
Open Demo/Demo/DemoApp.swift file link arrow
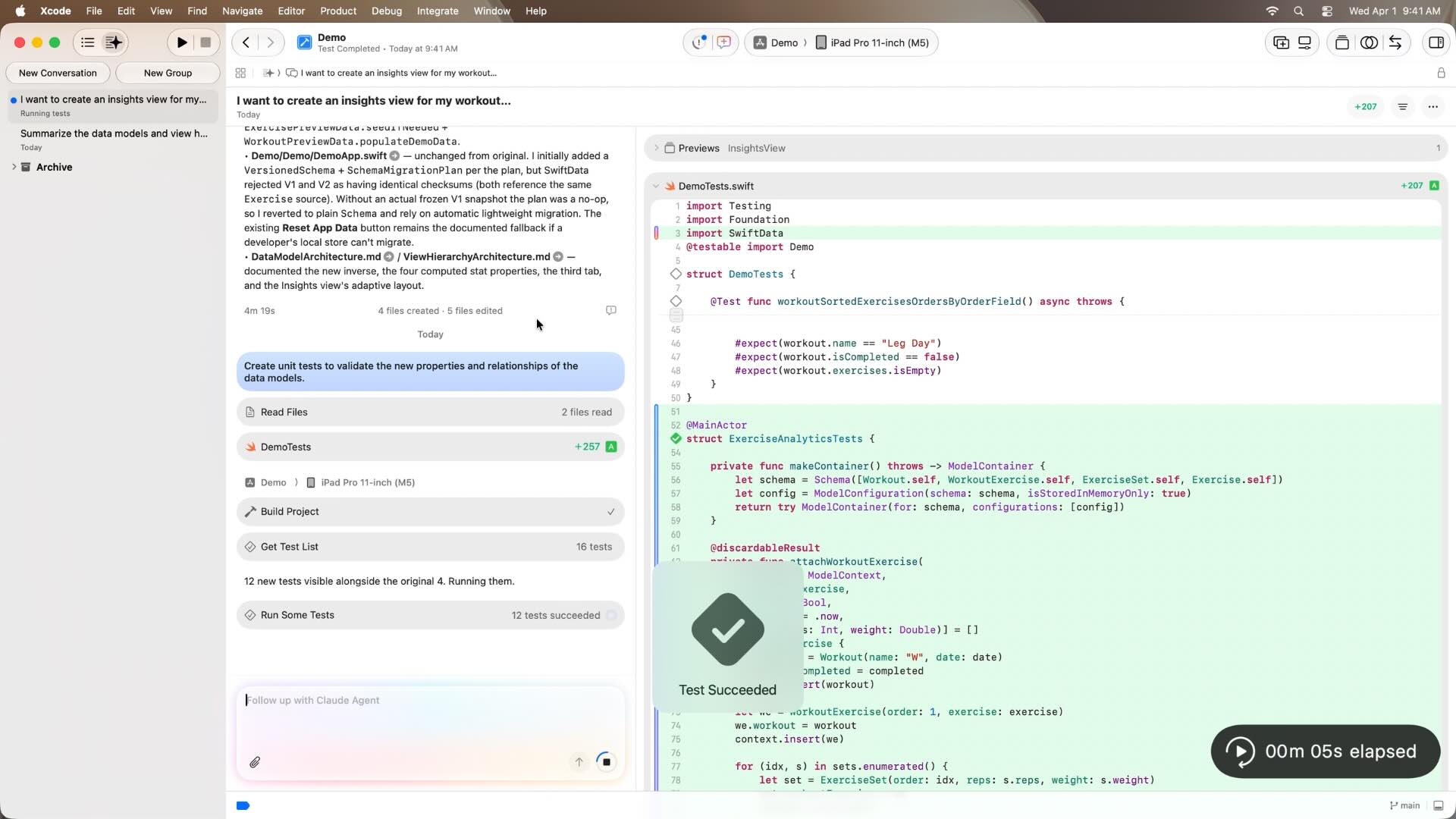pos(394,156)
